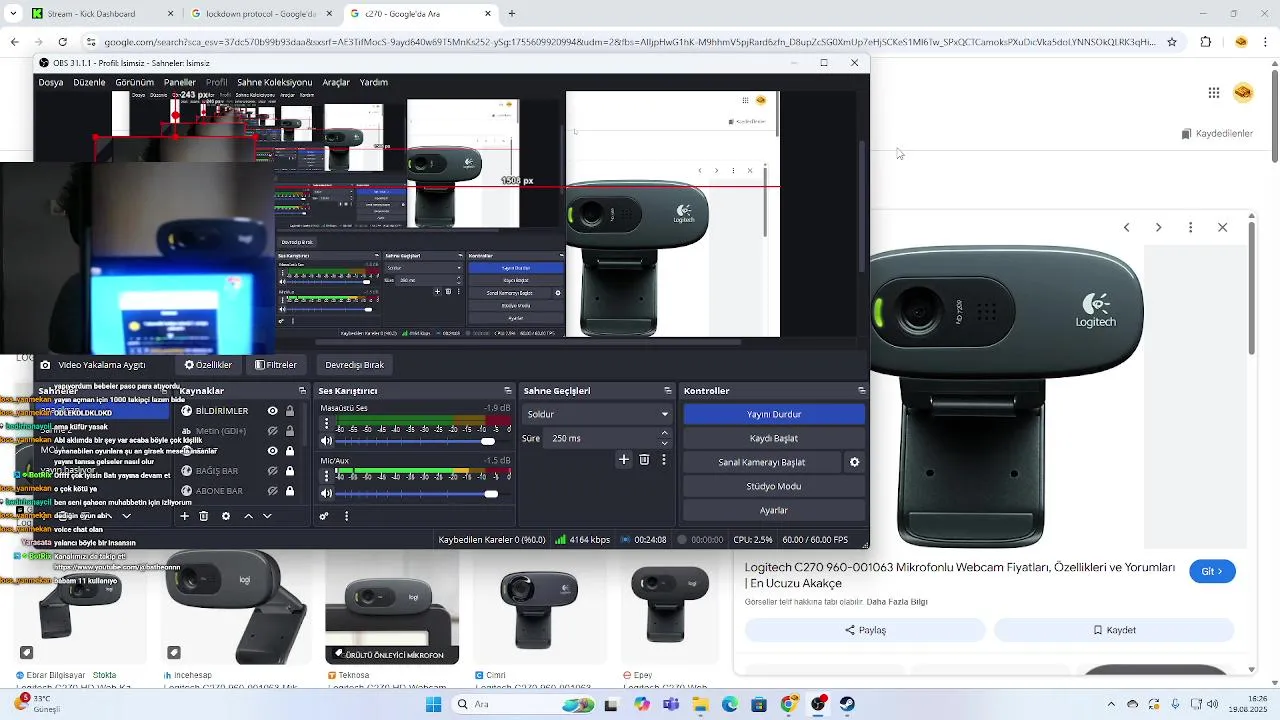This screenshot has height=720, width=1280.
Task: Add a new source in Kaynaklar panel
Action: pyautogui.click(x=184, y=516)
